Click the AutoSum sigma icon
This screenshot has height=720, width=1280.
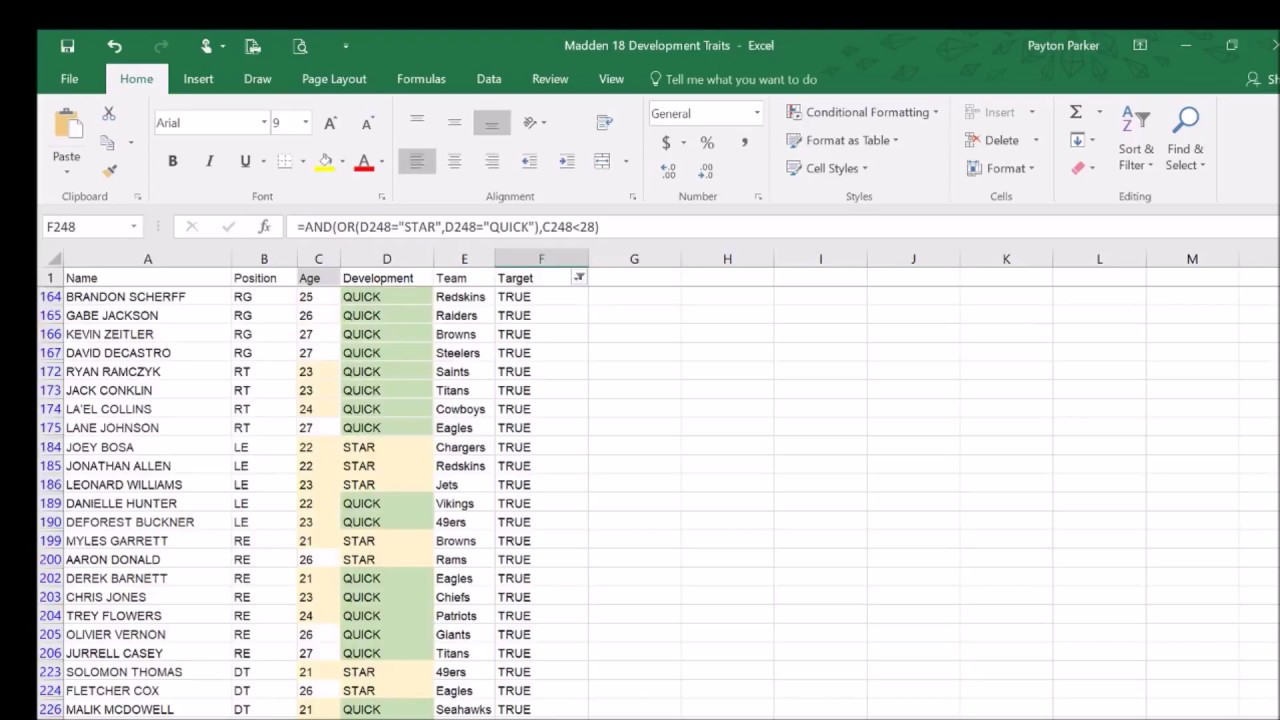coord(1076,112)
